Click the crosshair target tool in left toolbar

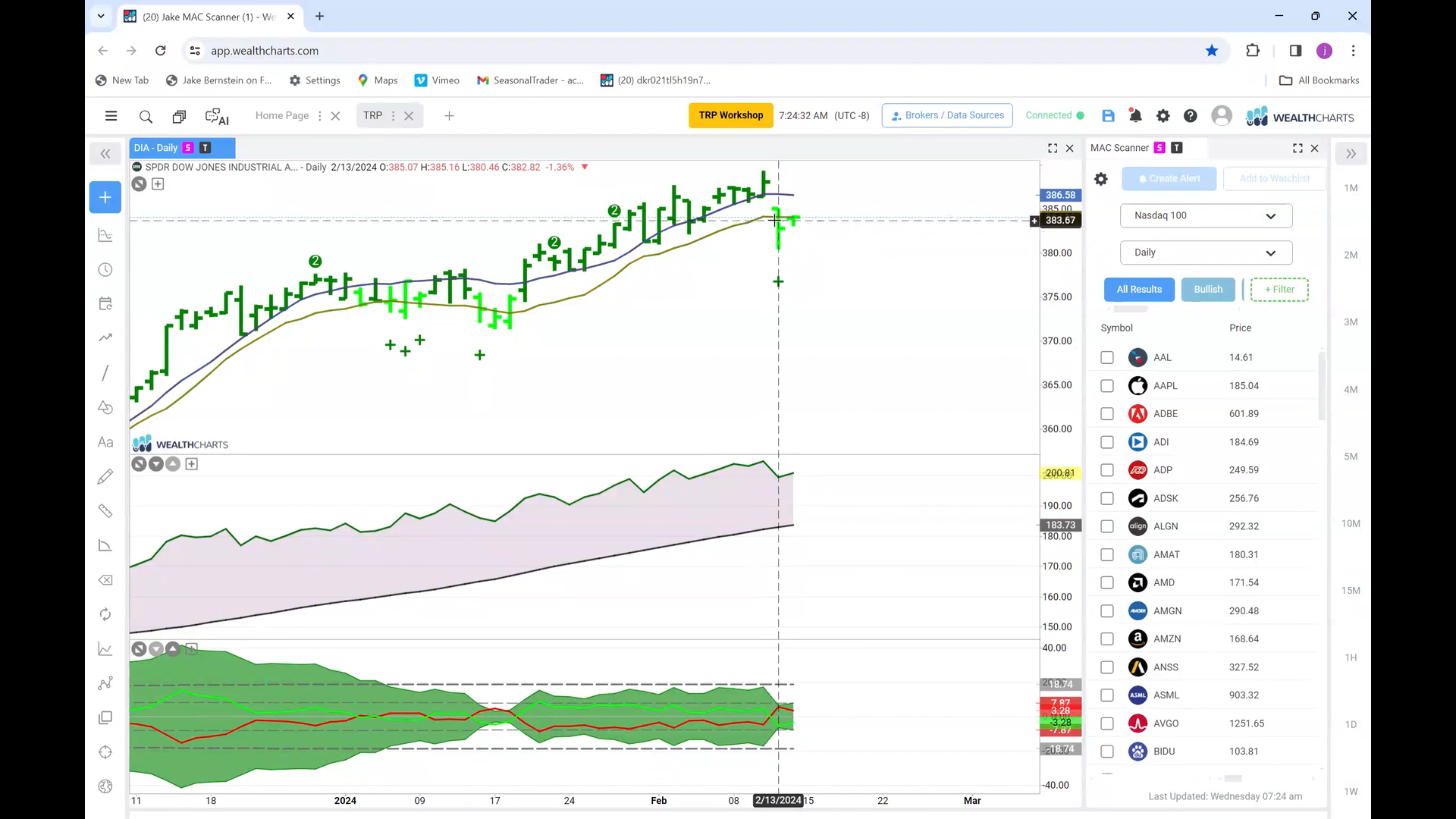coord(105,752)
